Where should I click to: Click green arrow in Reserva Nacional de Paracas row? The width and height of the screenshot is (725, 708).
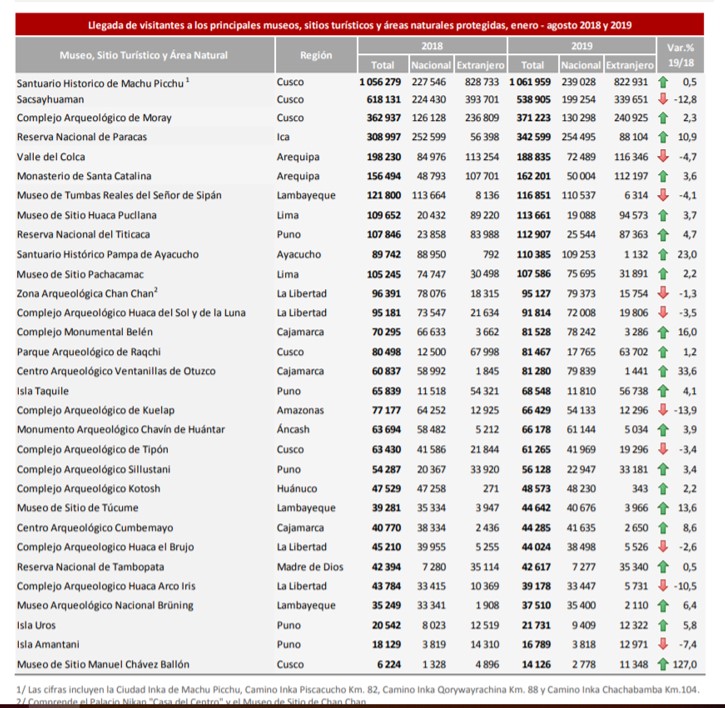[x=663, y=137]
